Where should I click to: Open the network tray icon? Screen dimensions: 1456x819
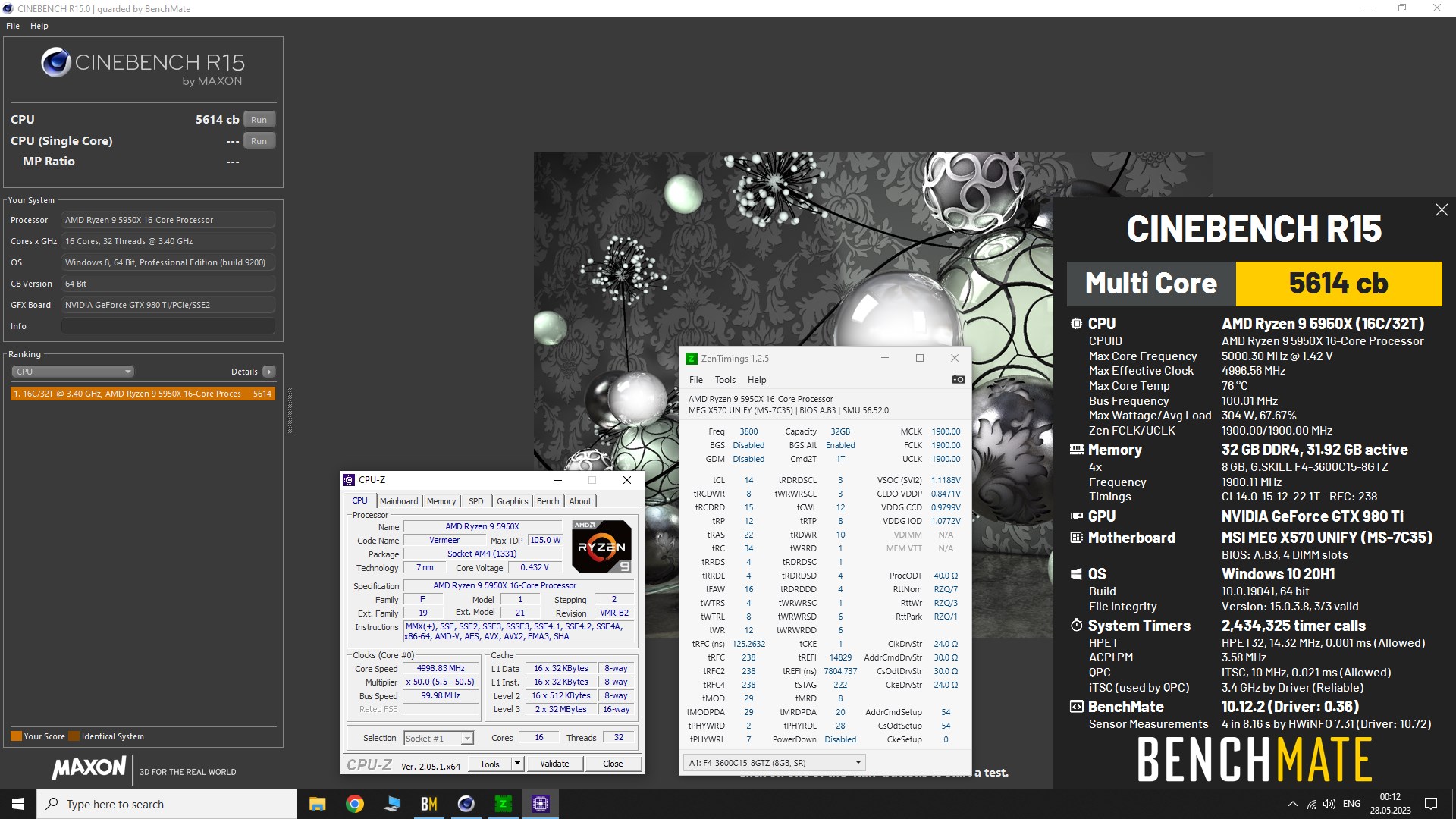[x=1311, y=804]
